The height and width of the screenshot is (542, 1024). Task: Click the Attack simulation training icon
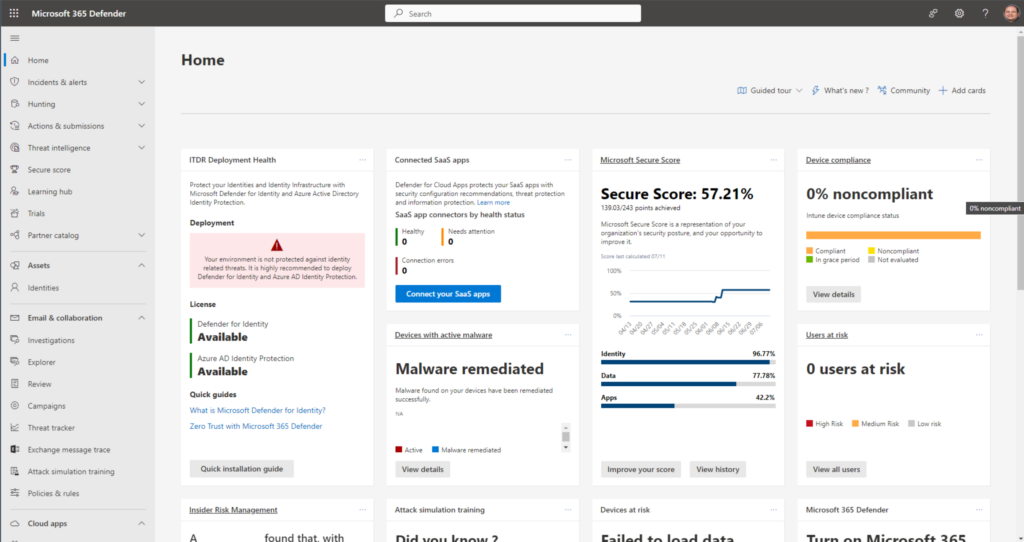tap(14, 471)
